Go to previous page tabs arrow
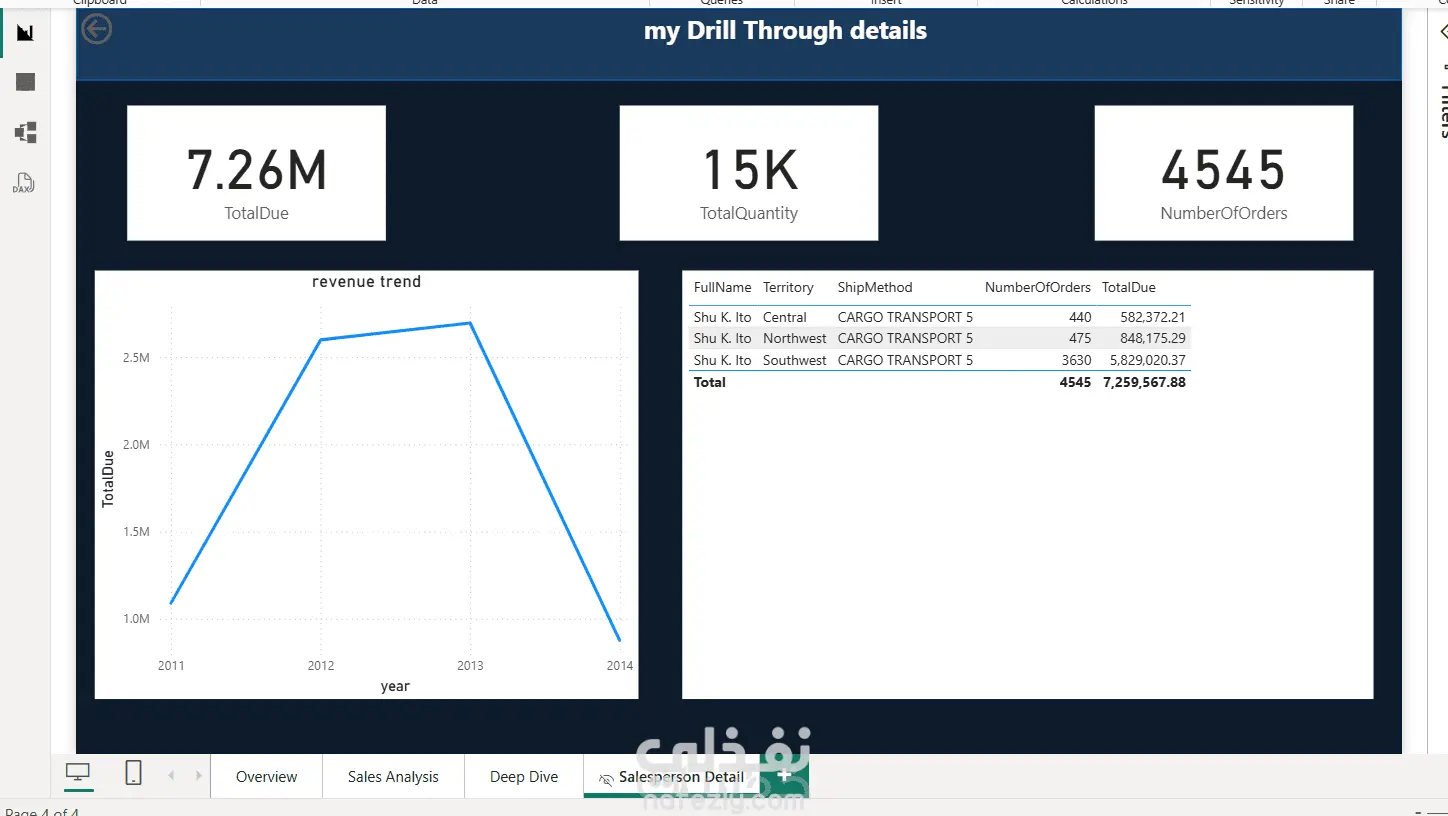The height and width of the screenshot is (816, 1448). [x=171, y=775]
